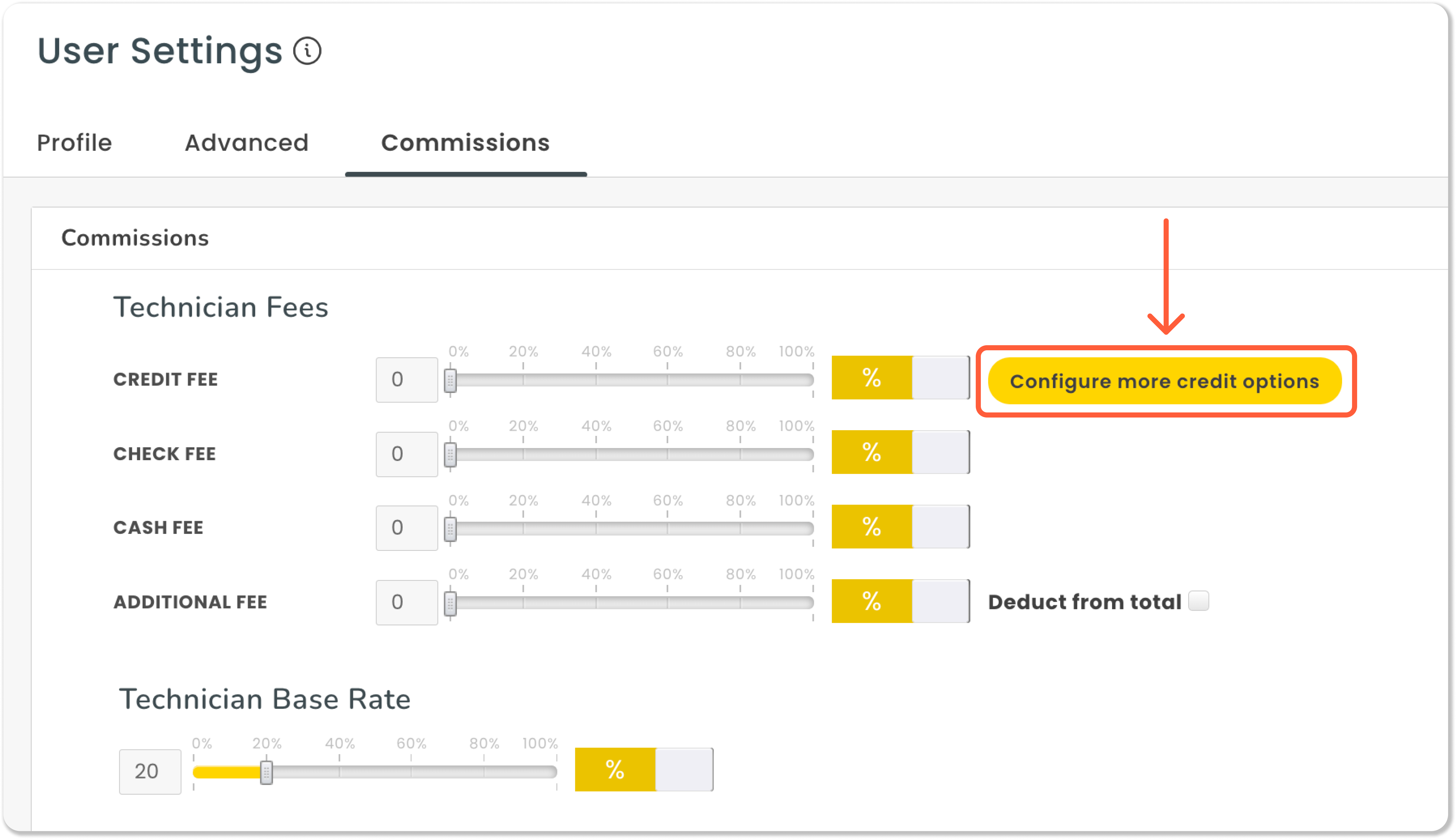Toggle Check Fee percent switch

pos(900,452)
